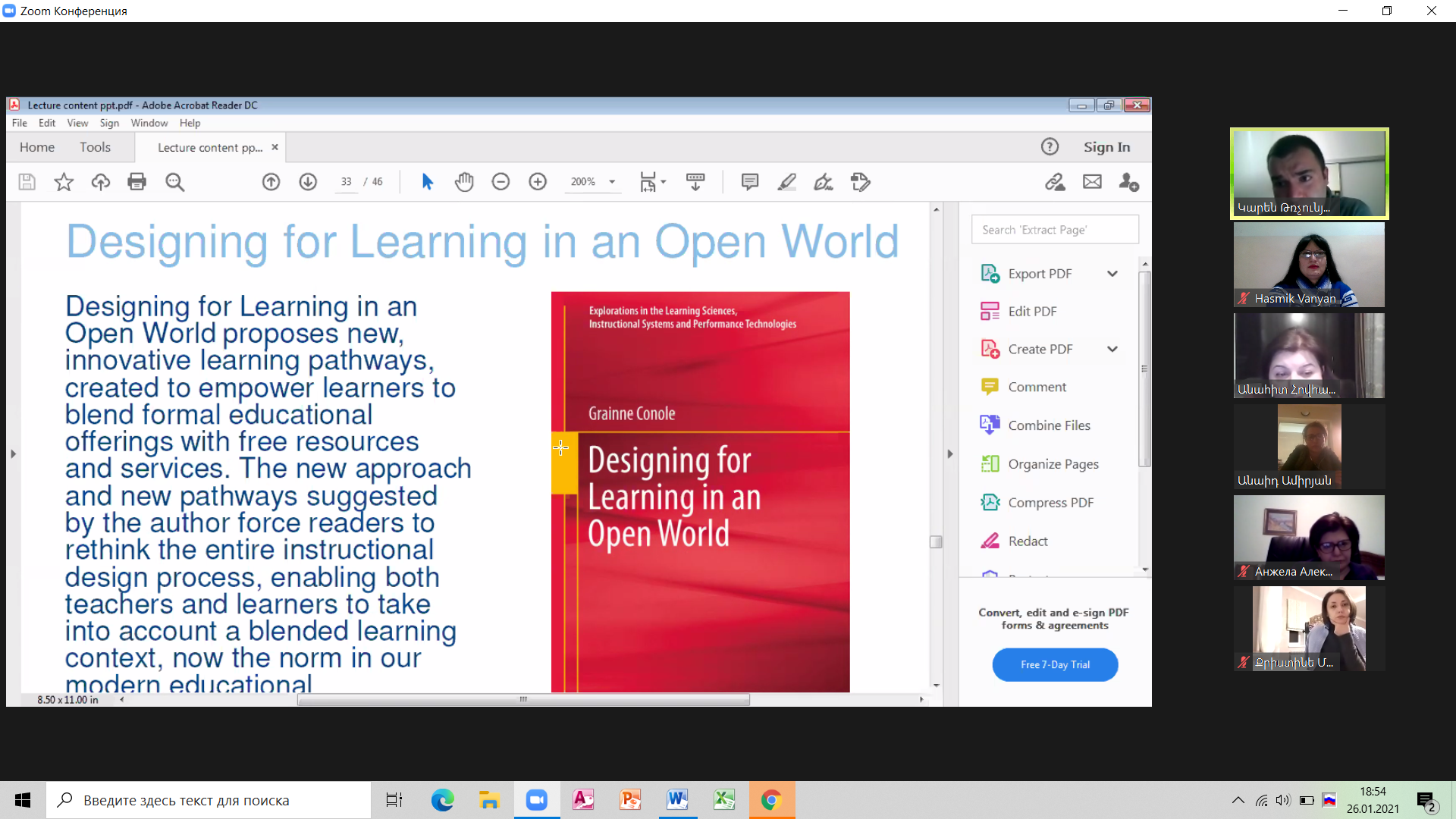1456x819 pixels.
Task: Switch to the Tools tab
Action: (96, 147)
